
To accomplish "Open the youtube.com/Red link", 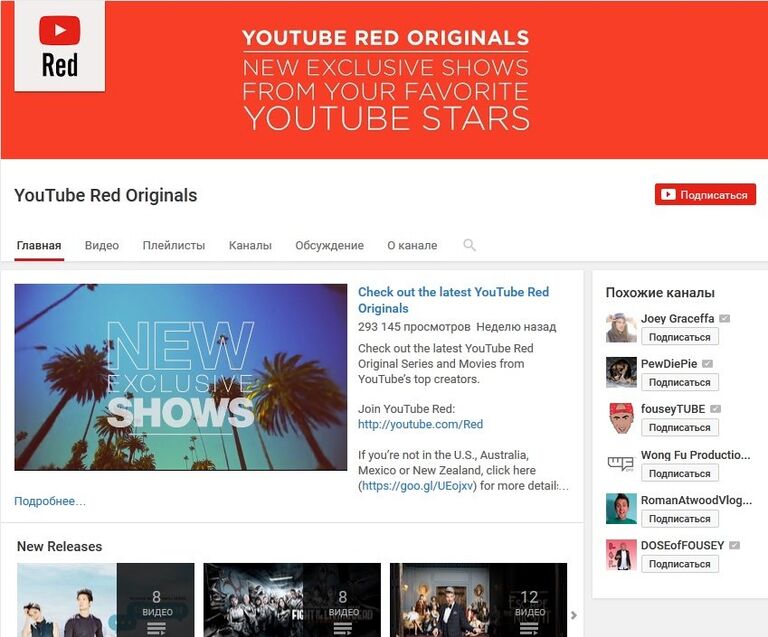I will click(421, 424).
